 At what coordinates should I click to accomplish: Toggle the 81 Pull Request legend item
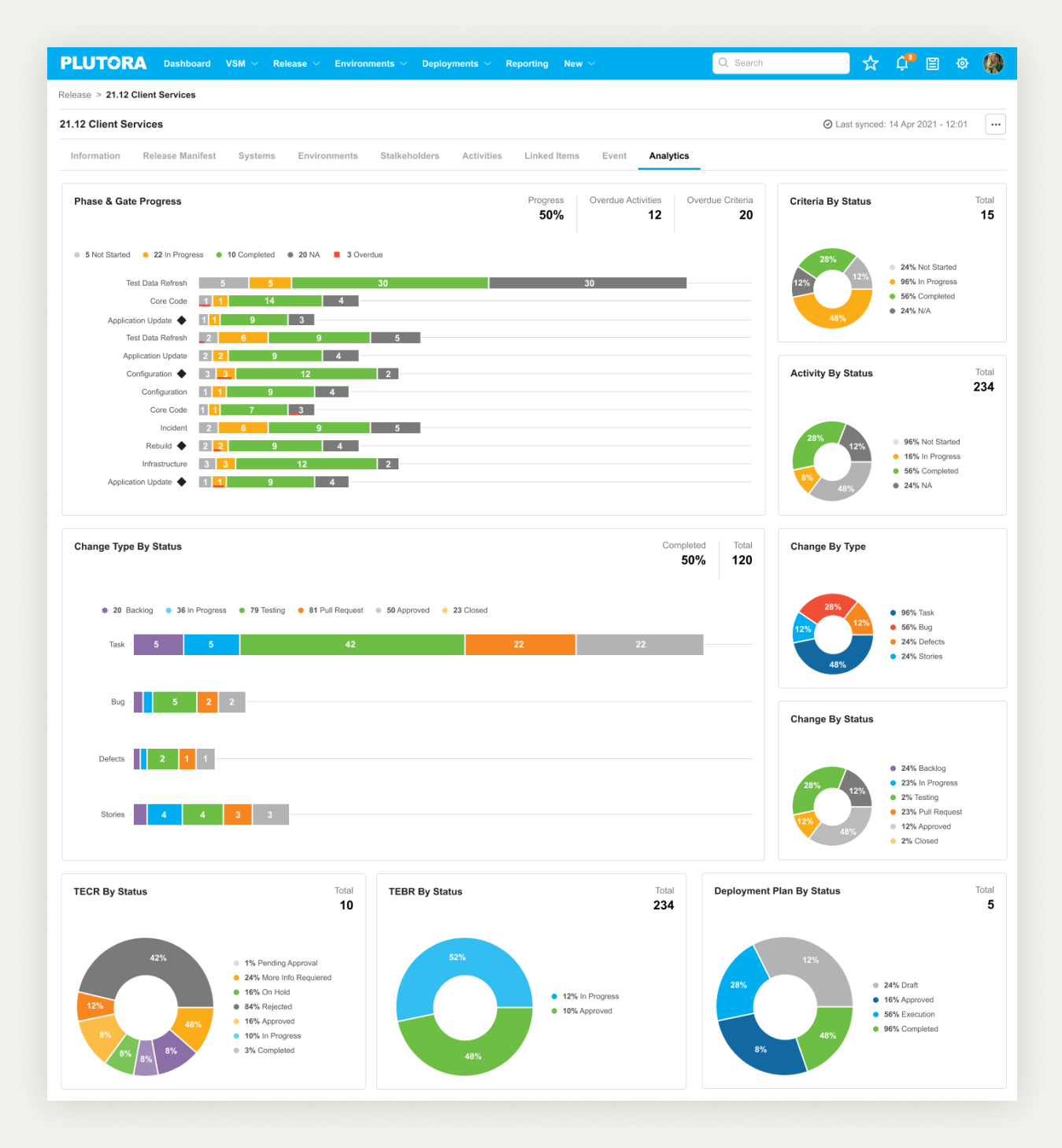(x=331, y=610)
